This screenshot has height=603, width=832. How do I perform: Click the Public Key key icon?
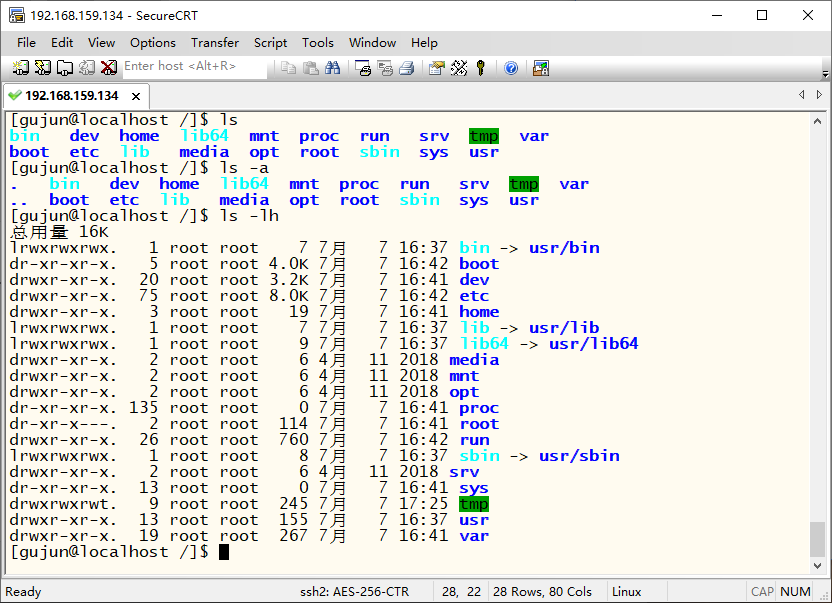(481, 67)
